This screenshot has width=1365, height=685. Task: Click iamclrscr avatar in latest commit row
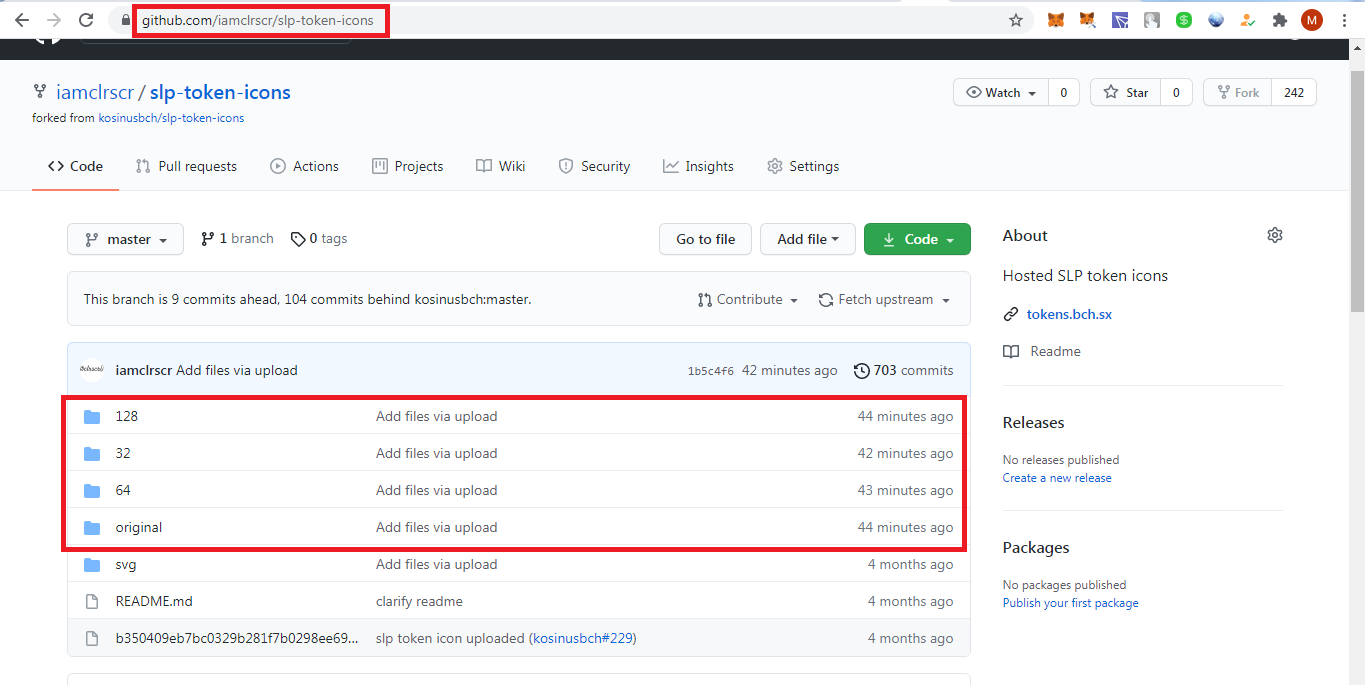[92, 370]
